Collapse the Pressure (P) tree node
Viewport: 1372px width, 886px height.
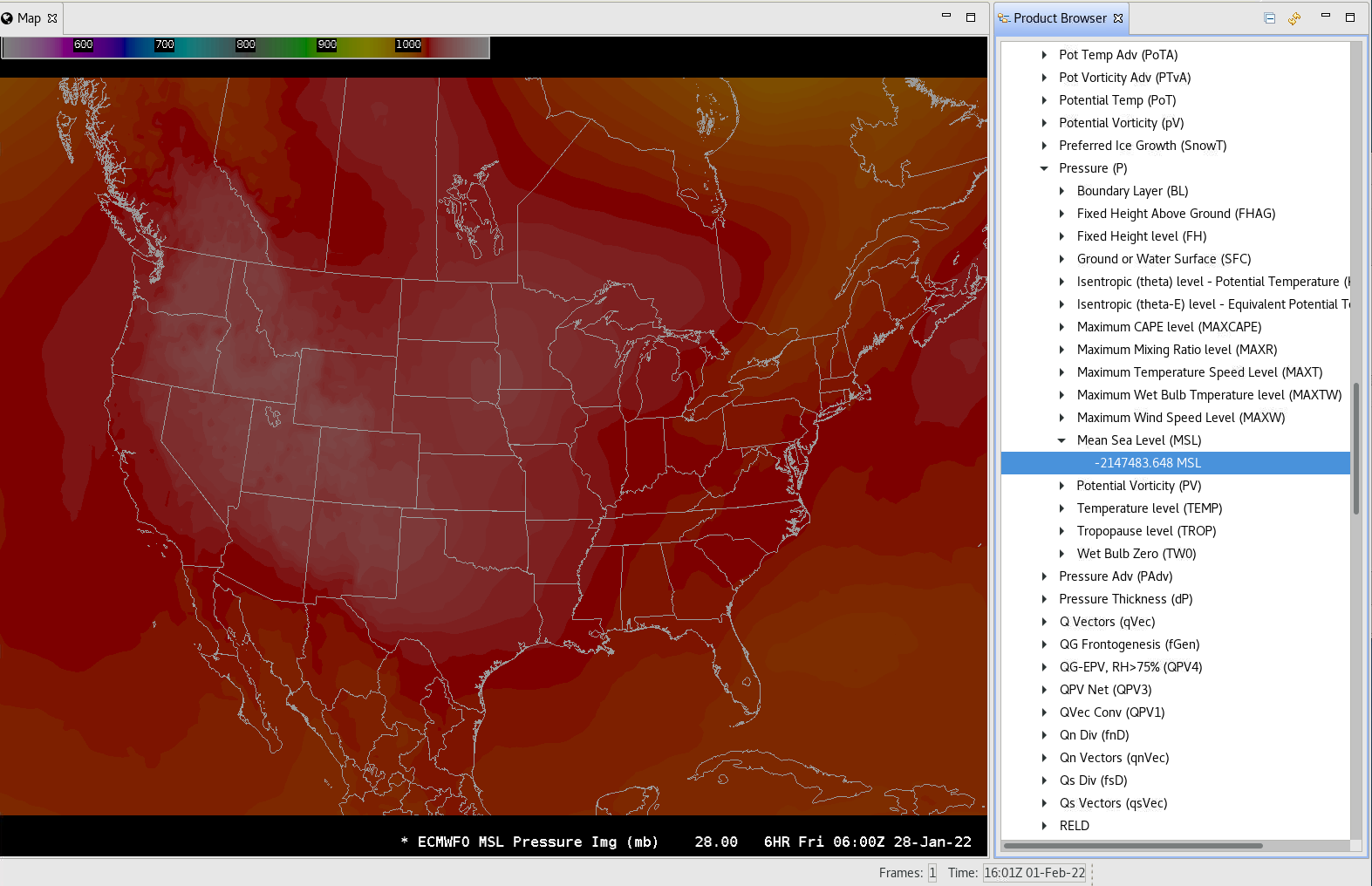[1044, 168]
